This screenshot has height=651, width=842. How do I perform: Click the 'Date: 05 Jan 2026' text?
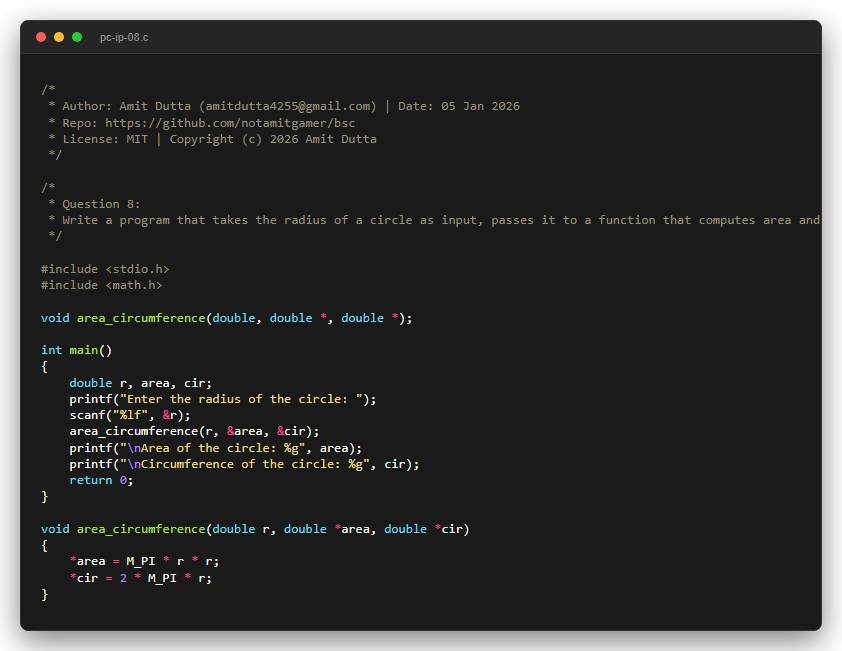click(x=459, y=106)
